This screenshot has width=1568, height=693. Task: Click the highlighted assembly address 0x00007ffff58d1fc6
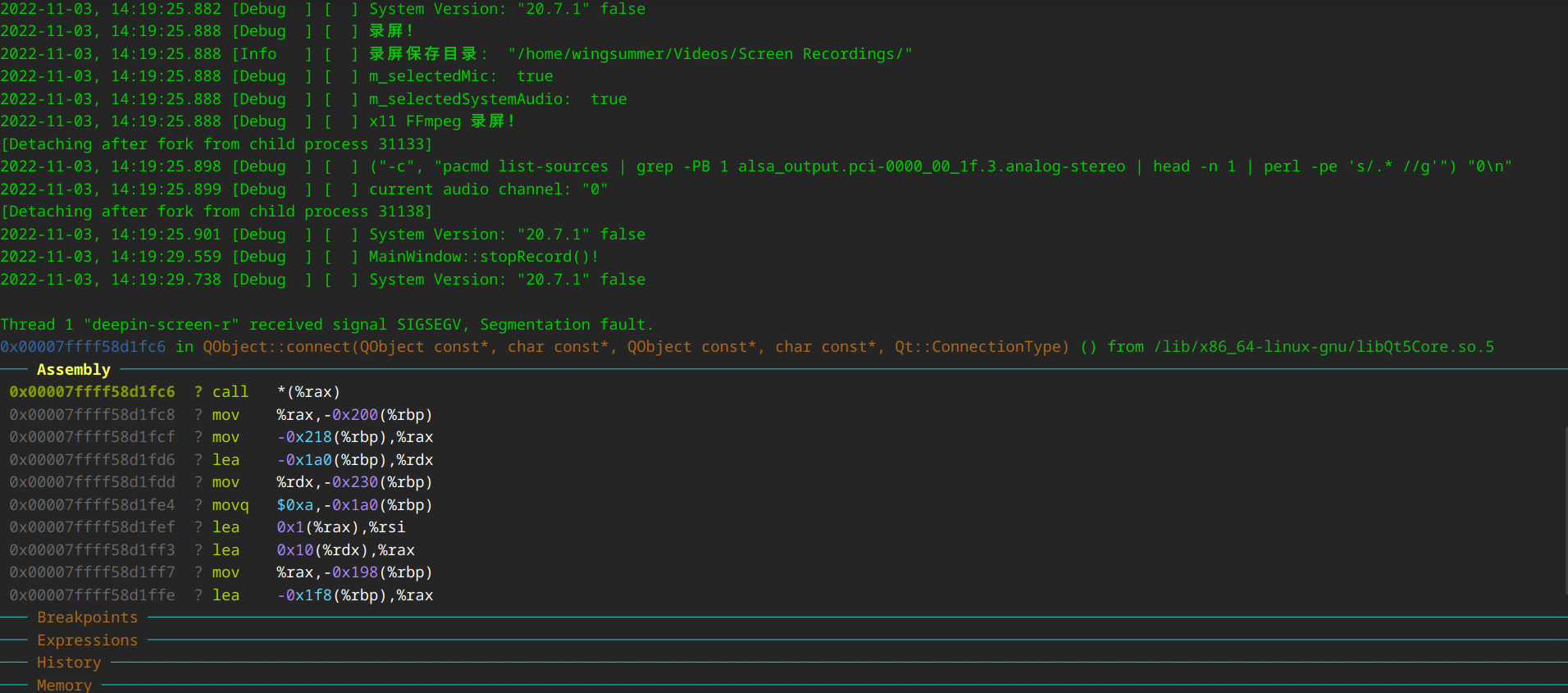(92, 392)
